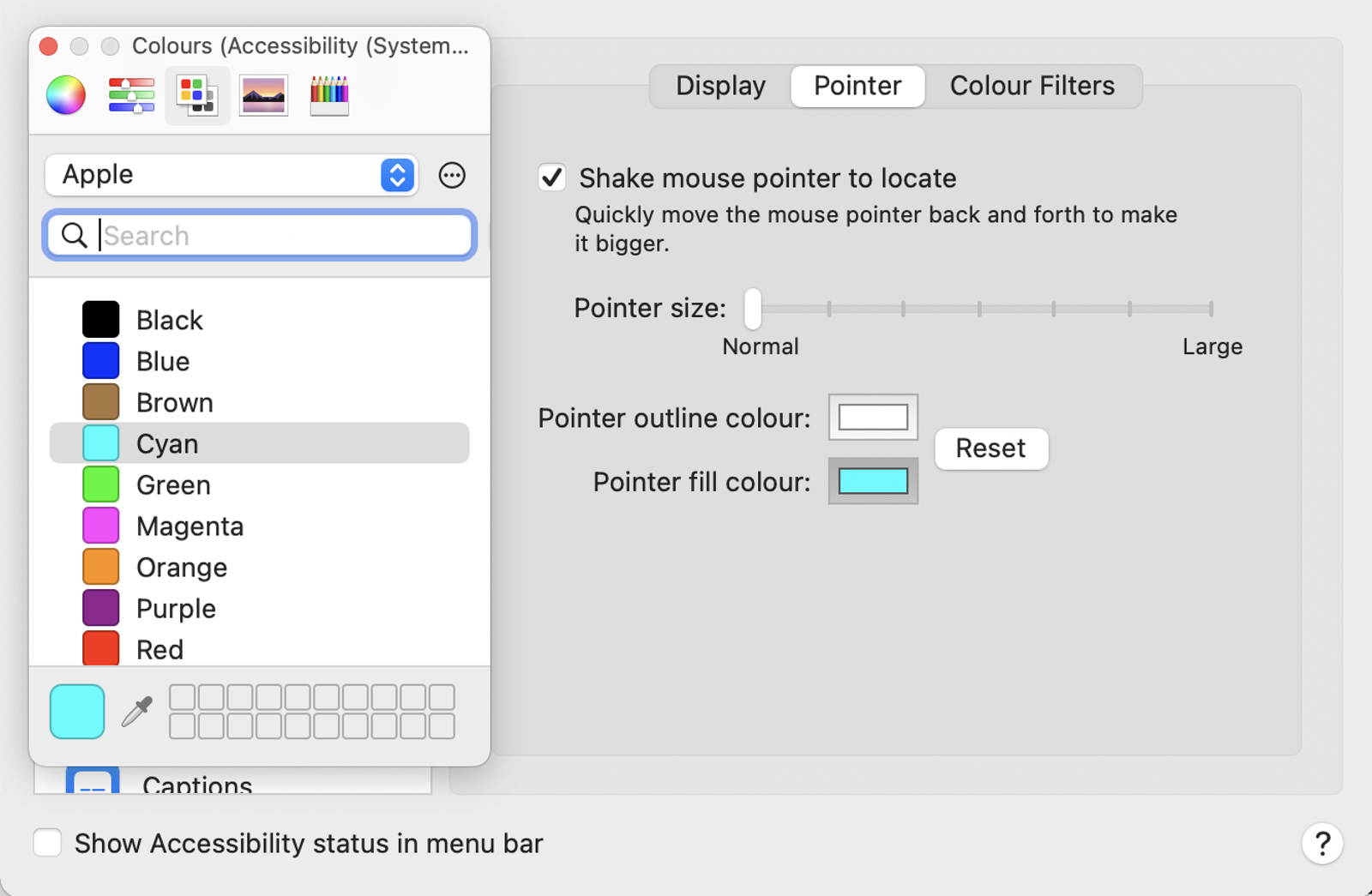Screen dimensions: 1372x896
Task: Select the Pointer tab
Action: 857,87
